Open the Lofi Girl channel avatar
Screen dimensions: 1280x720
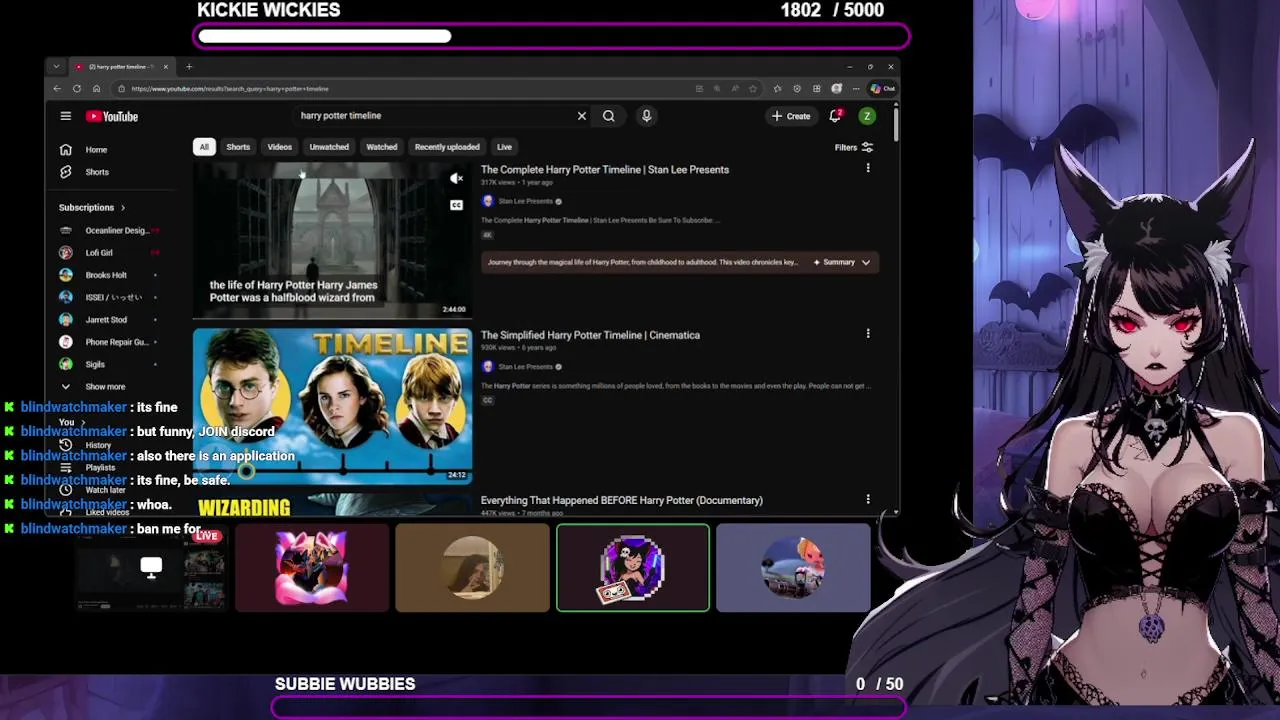(65, 253)
